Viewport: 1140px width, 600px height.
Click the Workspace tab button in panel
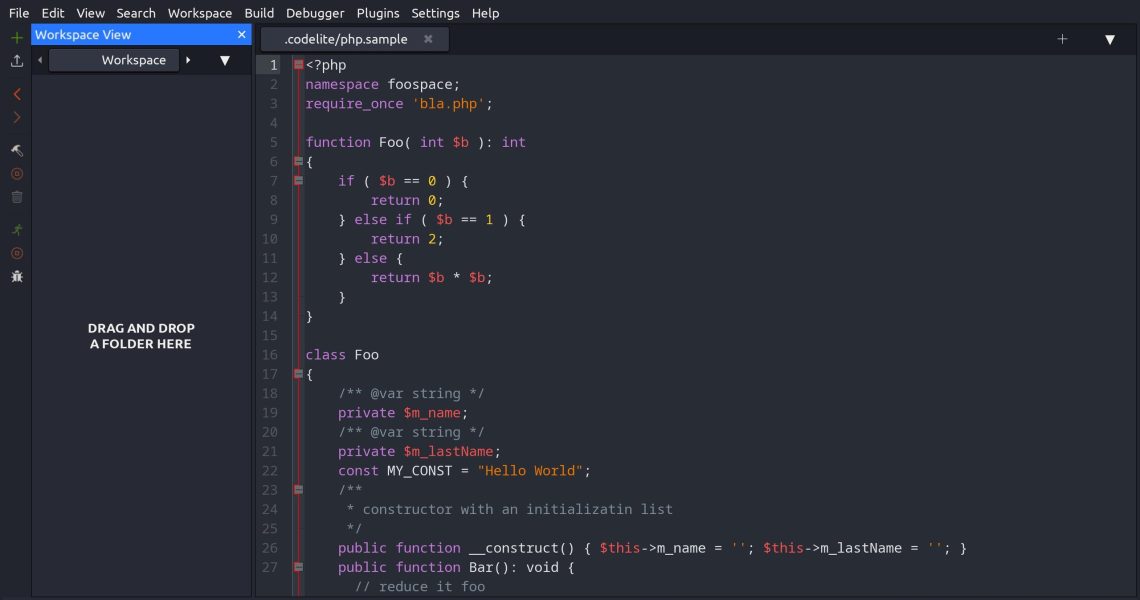(133, 60)
